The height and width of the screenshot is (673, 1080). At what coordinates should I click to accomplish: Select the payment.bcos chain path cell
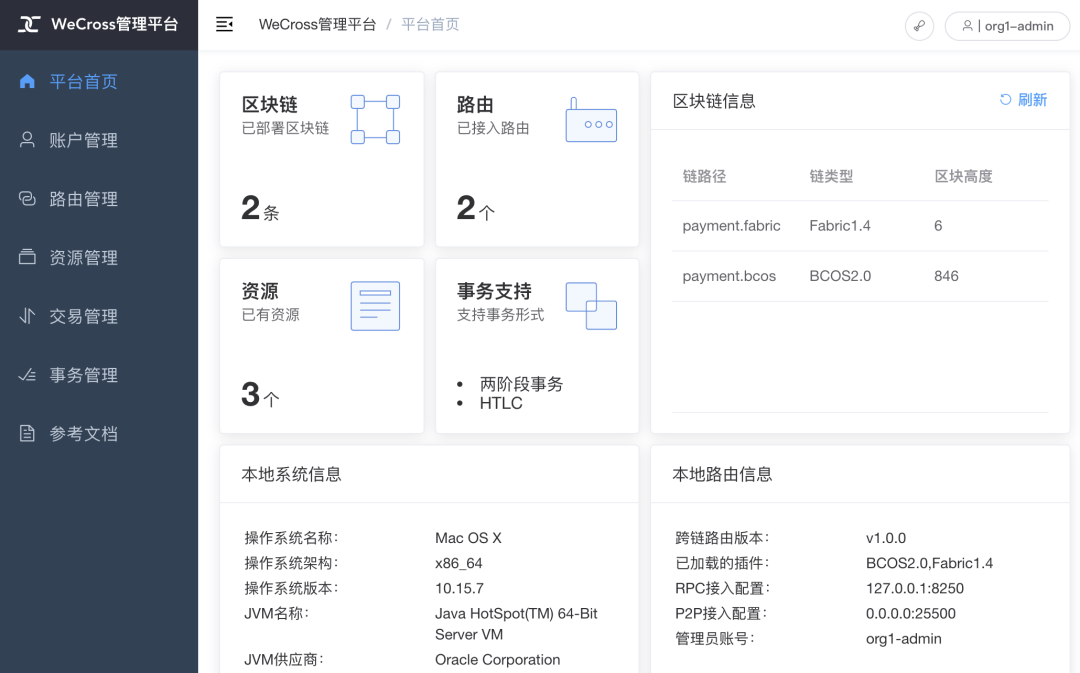pos(729,276)
